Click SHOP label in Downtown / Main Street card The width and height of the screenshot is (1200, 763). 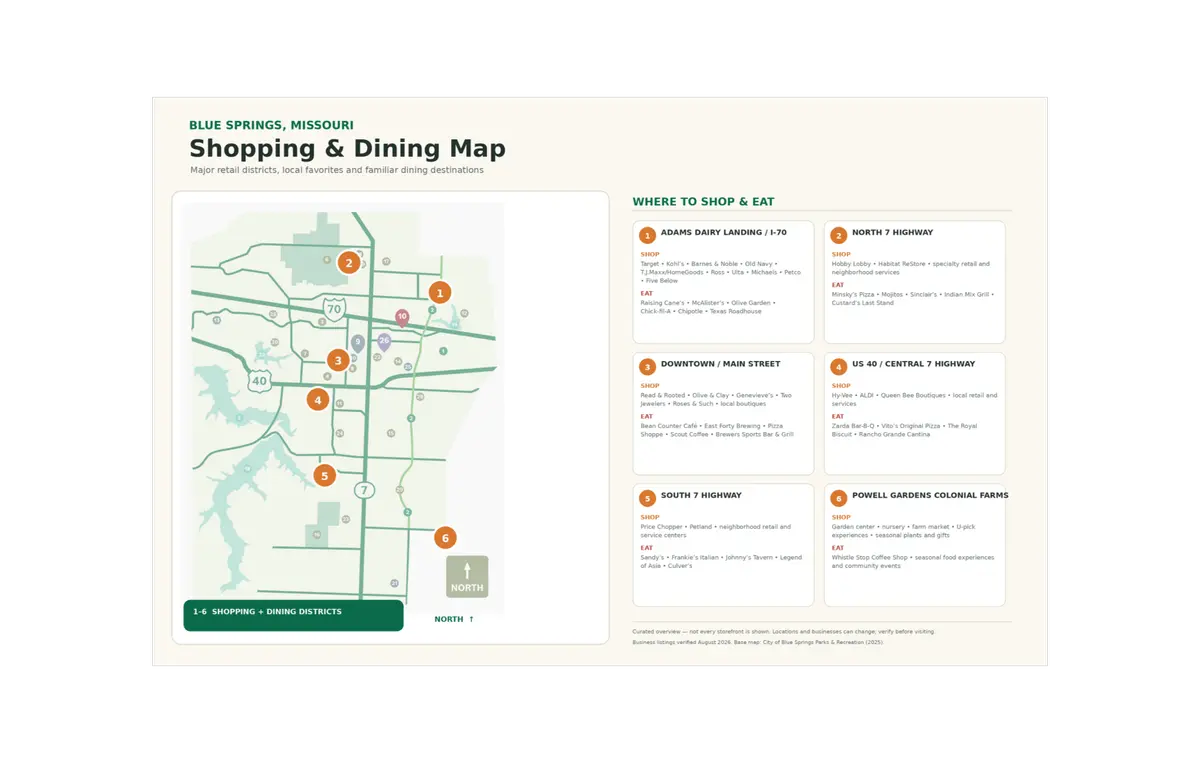[650, 386]
